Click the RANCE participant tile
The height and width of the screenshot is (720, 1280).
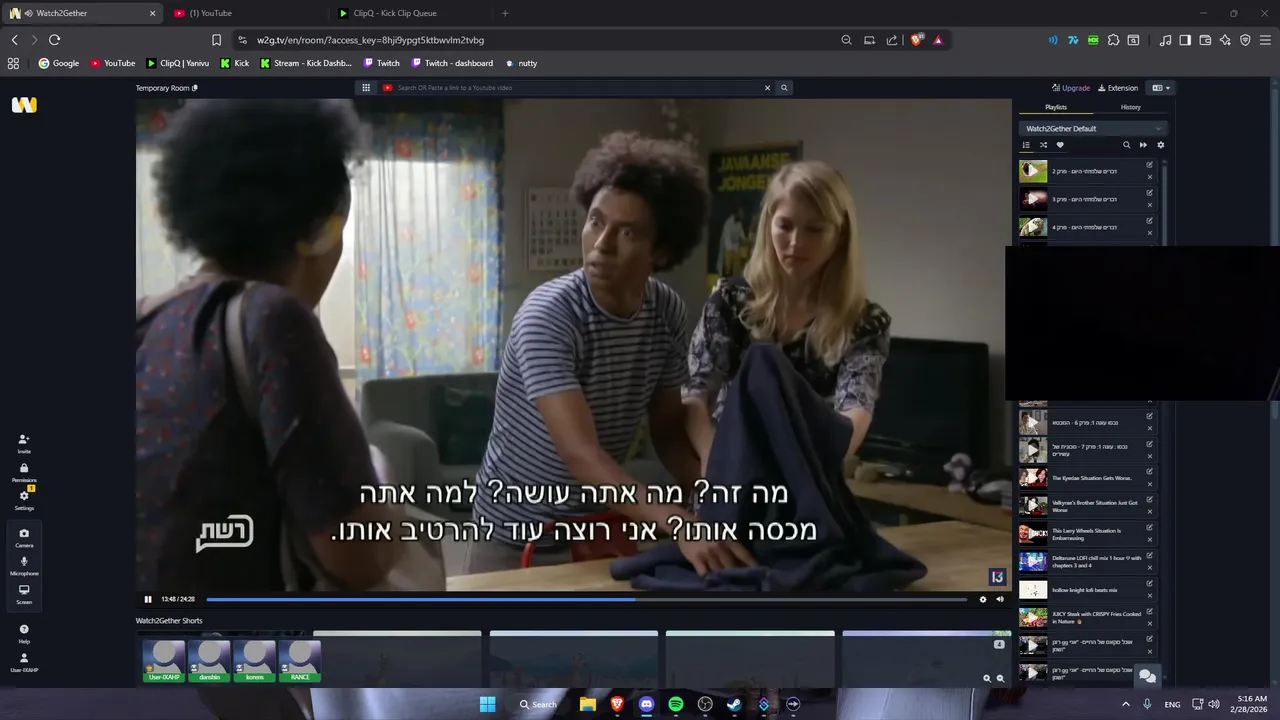click(300, 660)
